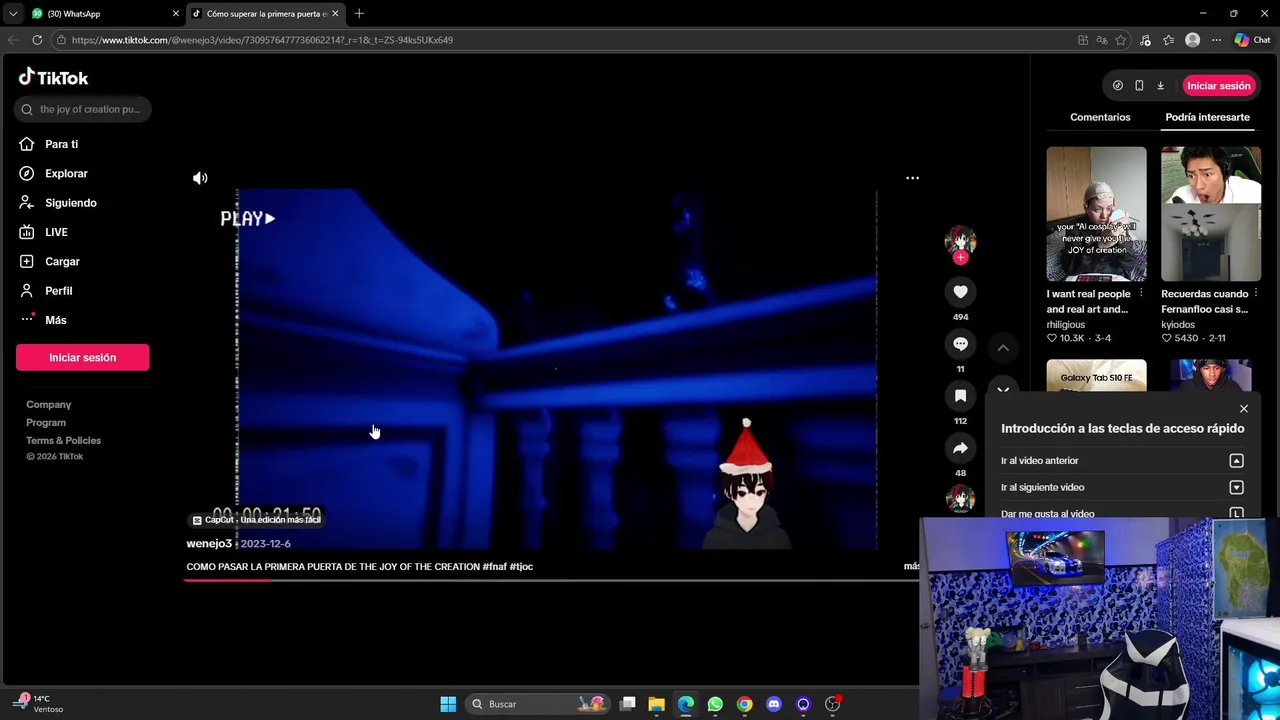The width and height of the screenshot is (1280, 720).
Task: Seek using the video progress bar
Action: click(x=551, y=580)
